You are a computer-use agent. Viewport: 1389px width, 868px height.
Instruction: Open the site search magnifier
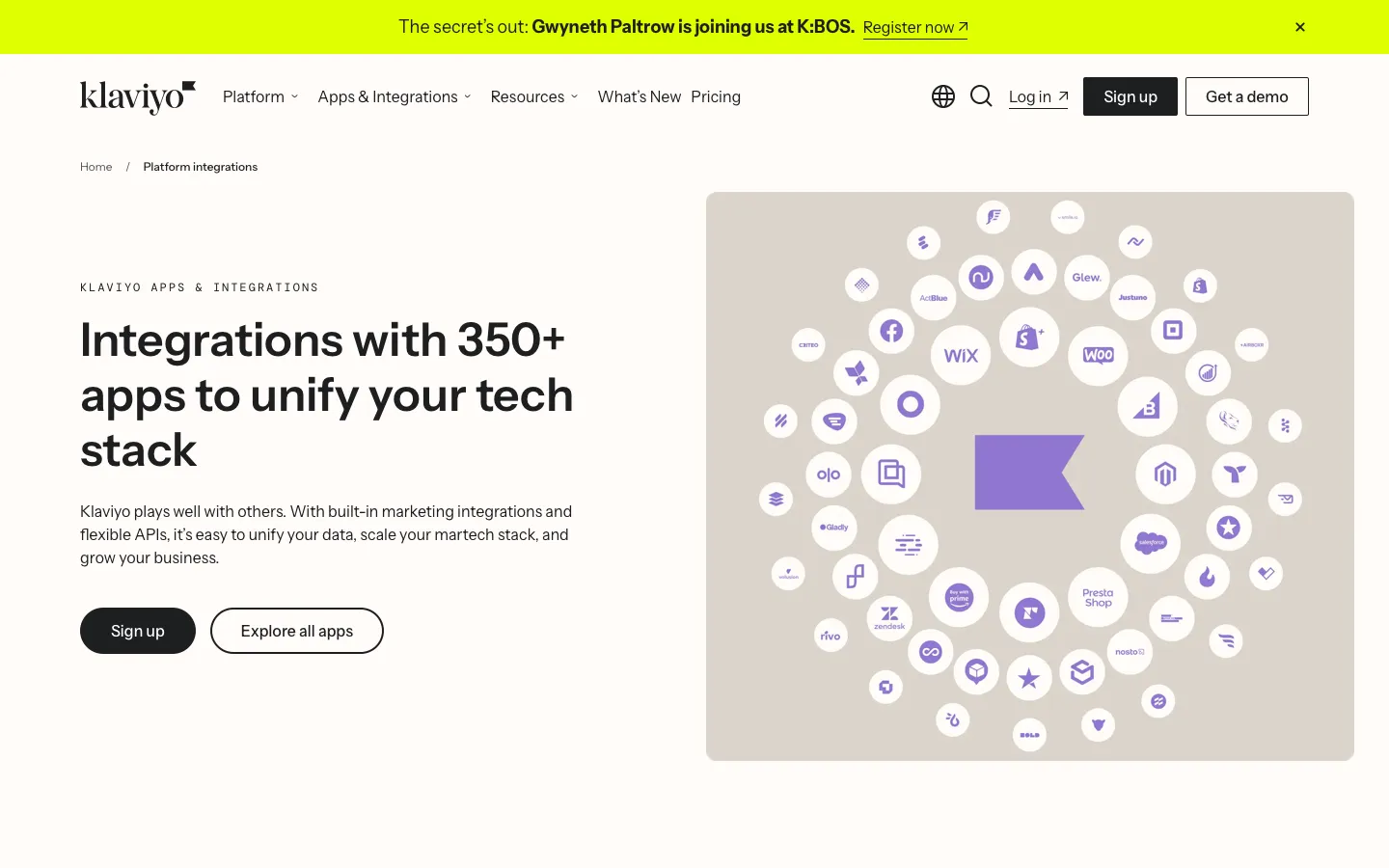(x=981, y=96)
